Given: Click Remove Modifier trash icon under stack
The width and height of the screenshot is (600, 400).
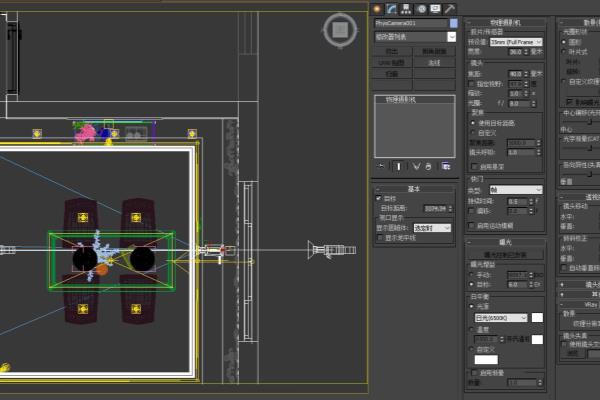Looking at the screenshot, I should point(428,167).
